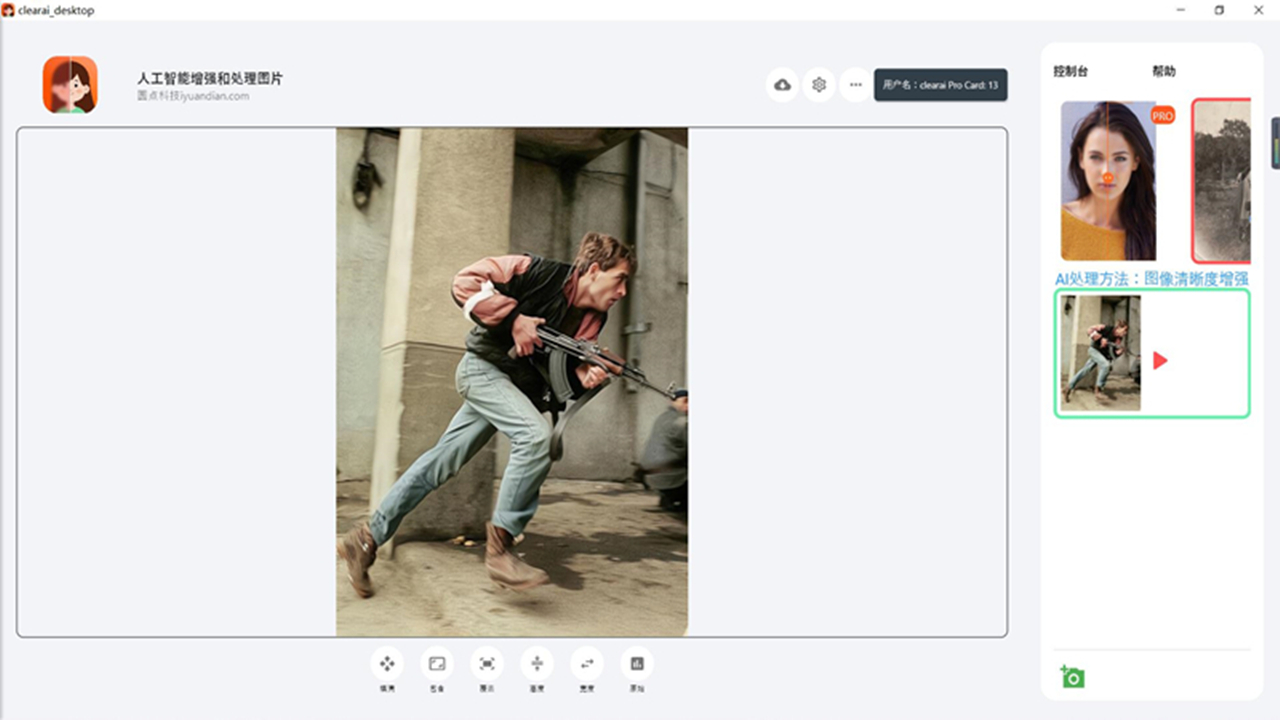
Task: Open settings via the gear icon
Action: pos(819,85)
